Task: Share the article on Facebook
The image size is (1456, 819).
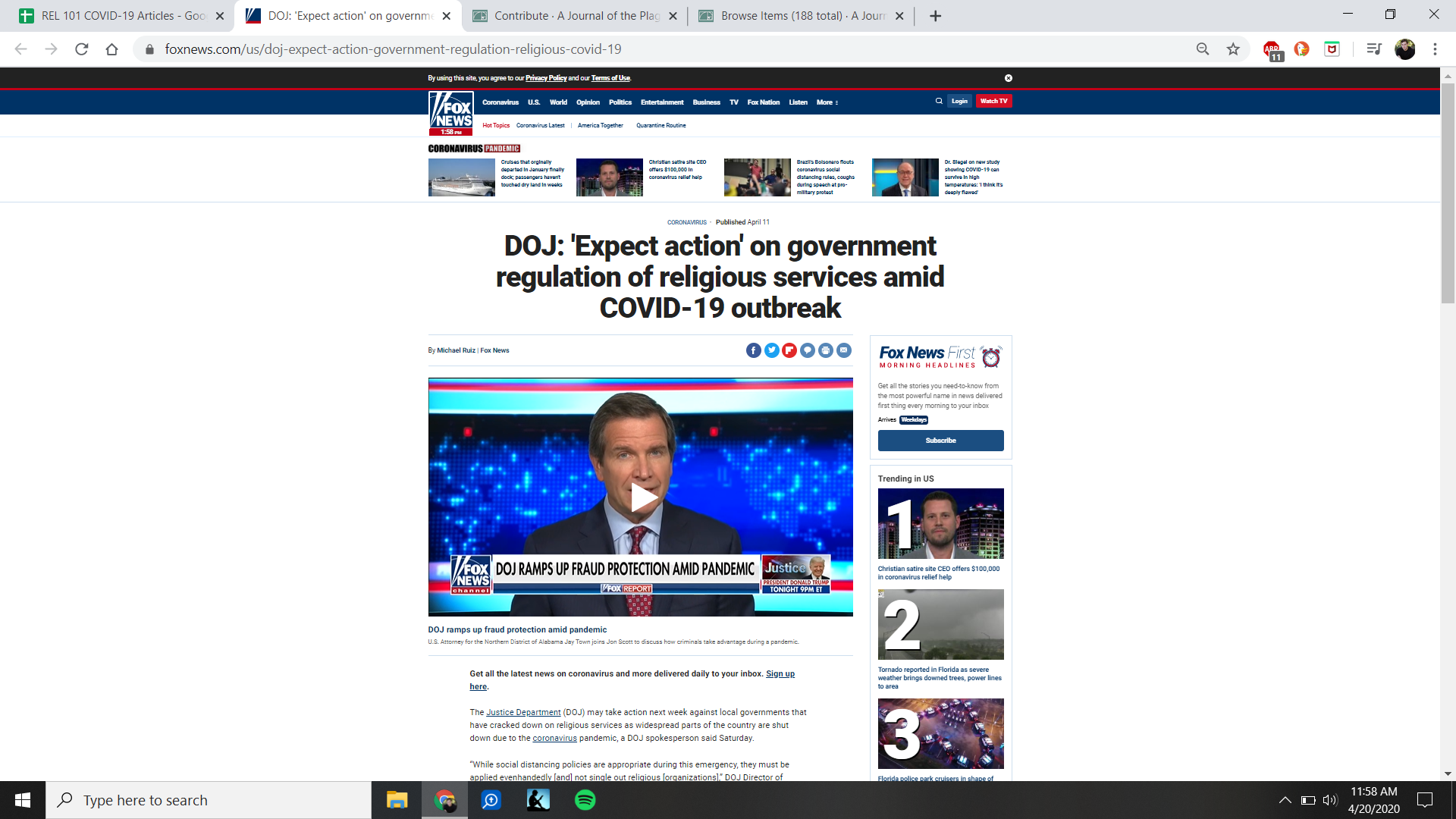Action: [753, 350]
